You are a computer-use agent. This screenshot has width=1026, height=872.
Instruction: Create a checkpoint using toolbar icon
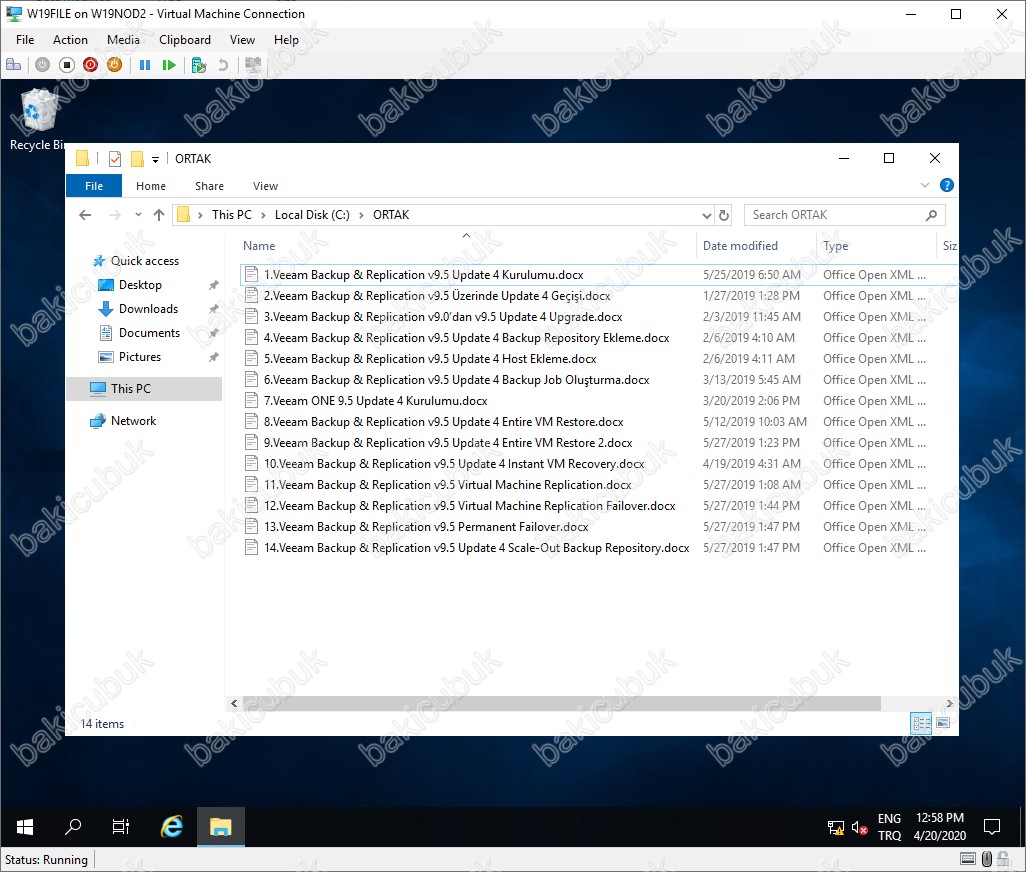(199, 65)
